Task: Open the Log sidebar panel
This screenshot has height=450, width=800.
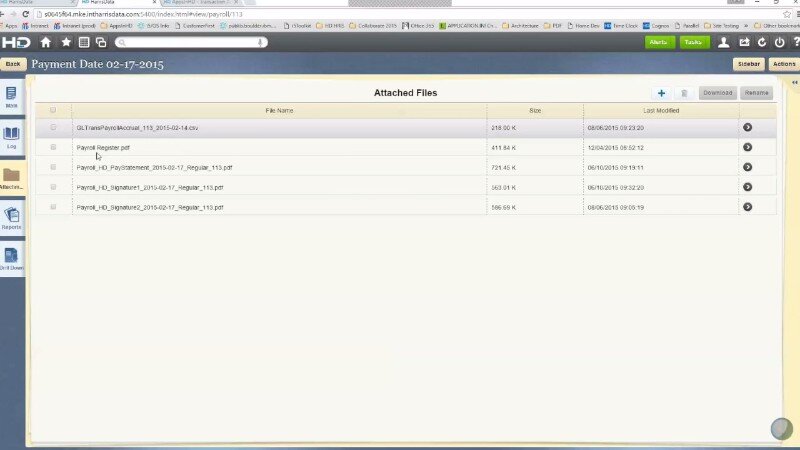Action: pos(12,137)
